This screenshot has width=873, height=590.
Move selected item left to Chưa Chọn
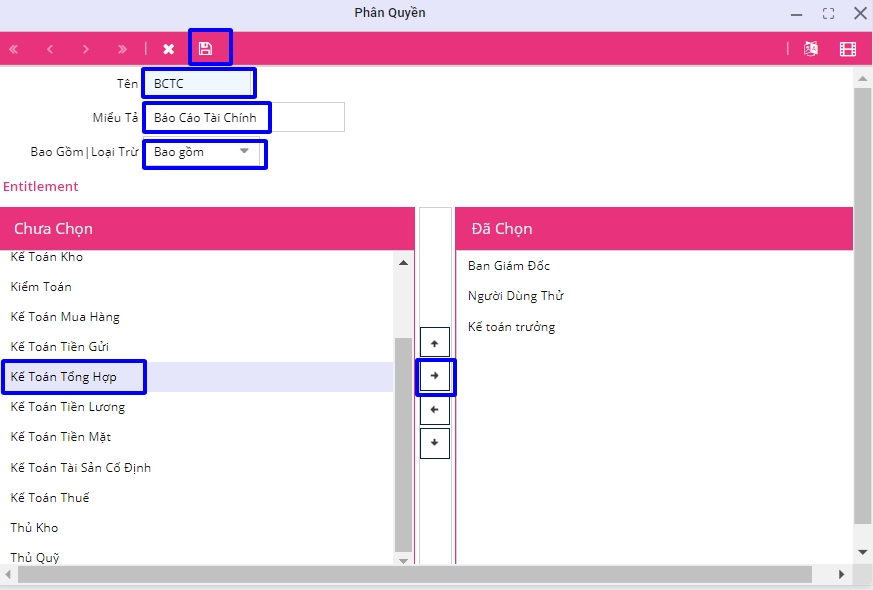point(435,410)
